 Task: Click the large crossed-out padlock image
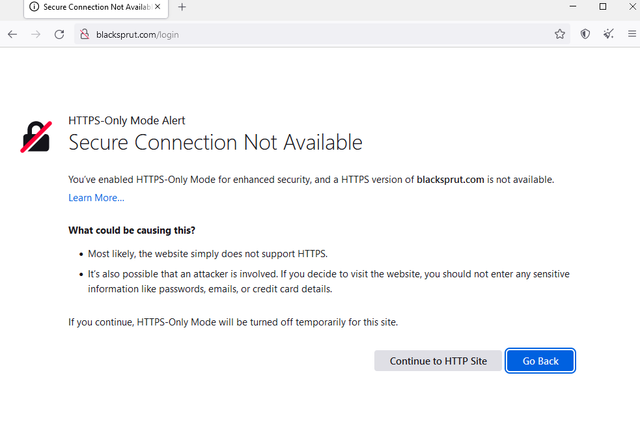pyautogui.click(x=36, y=137)
